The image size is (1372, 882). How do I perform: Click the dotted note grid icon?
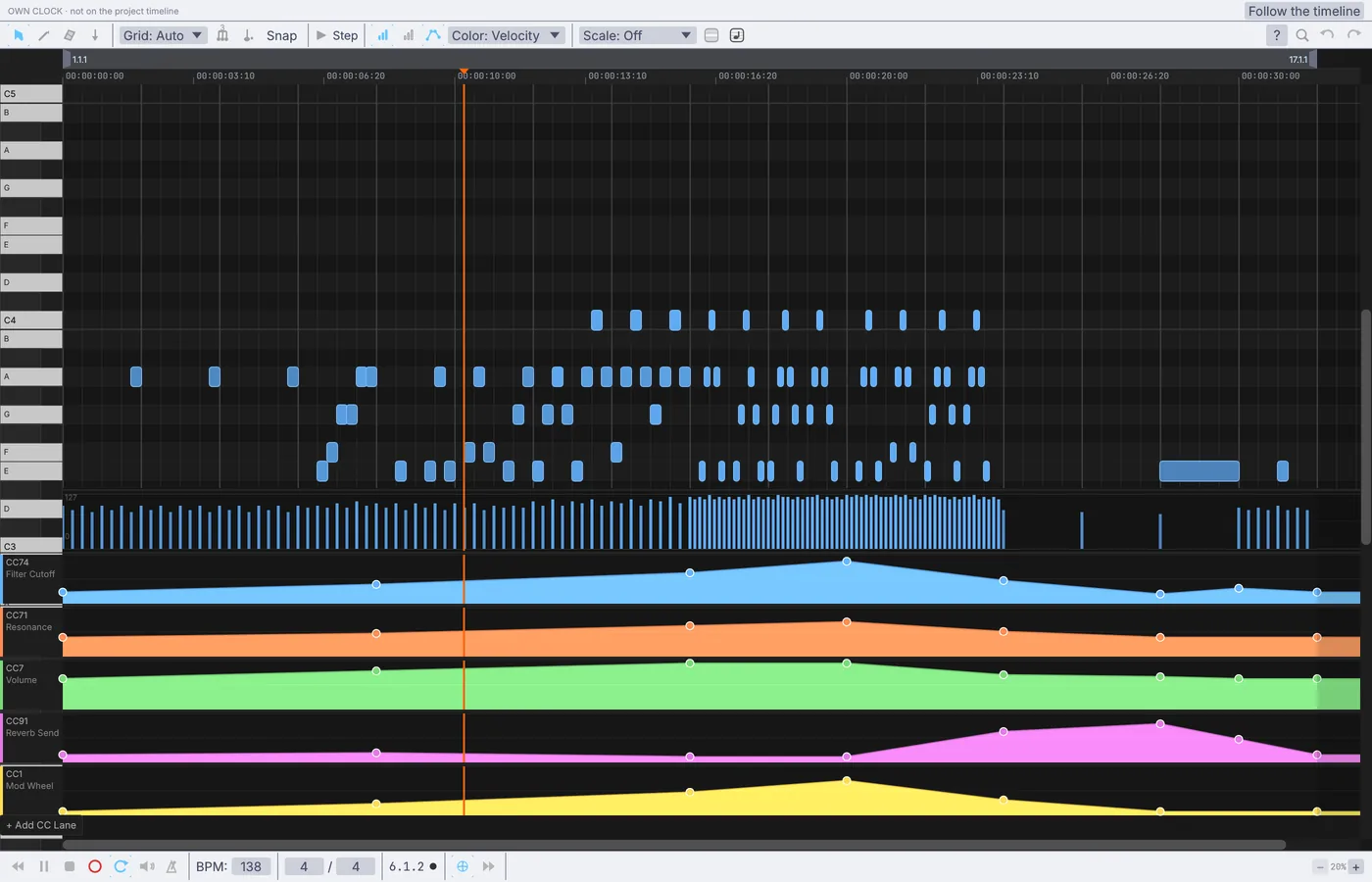(248, 35)
